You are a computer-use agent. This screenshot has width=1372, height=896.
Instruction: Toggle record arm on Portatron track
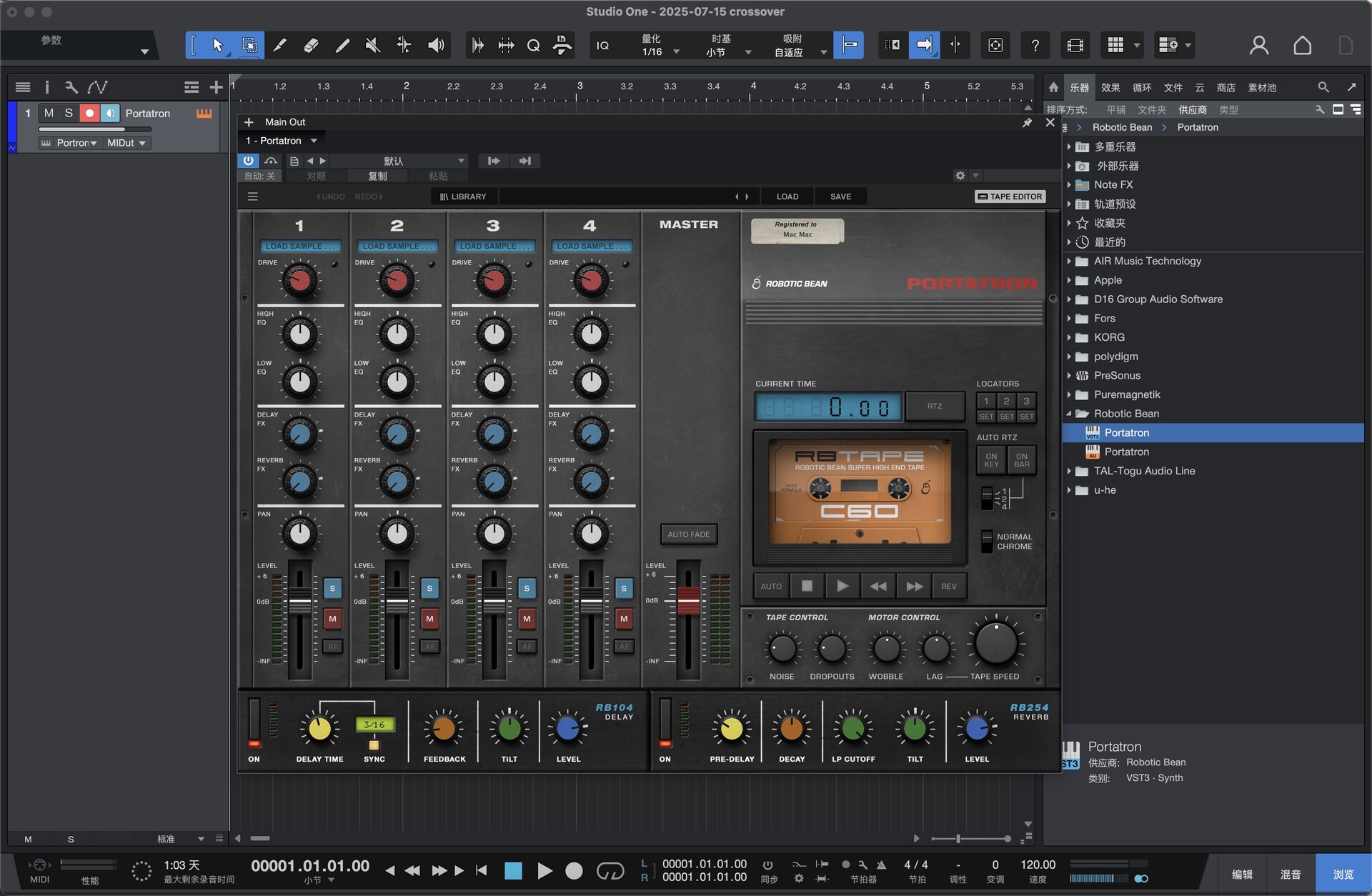[x=89, y=113]
